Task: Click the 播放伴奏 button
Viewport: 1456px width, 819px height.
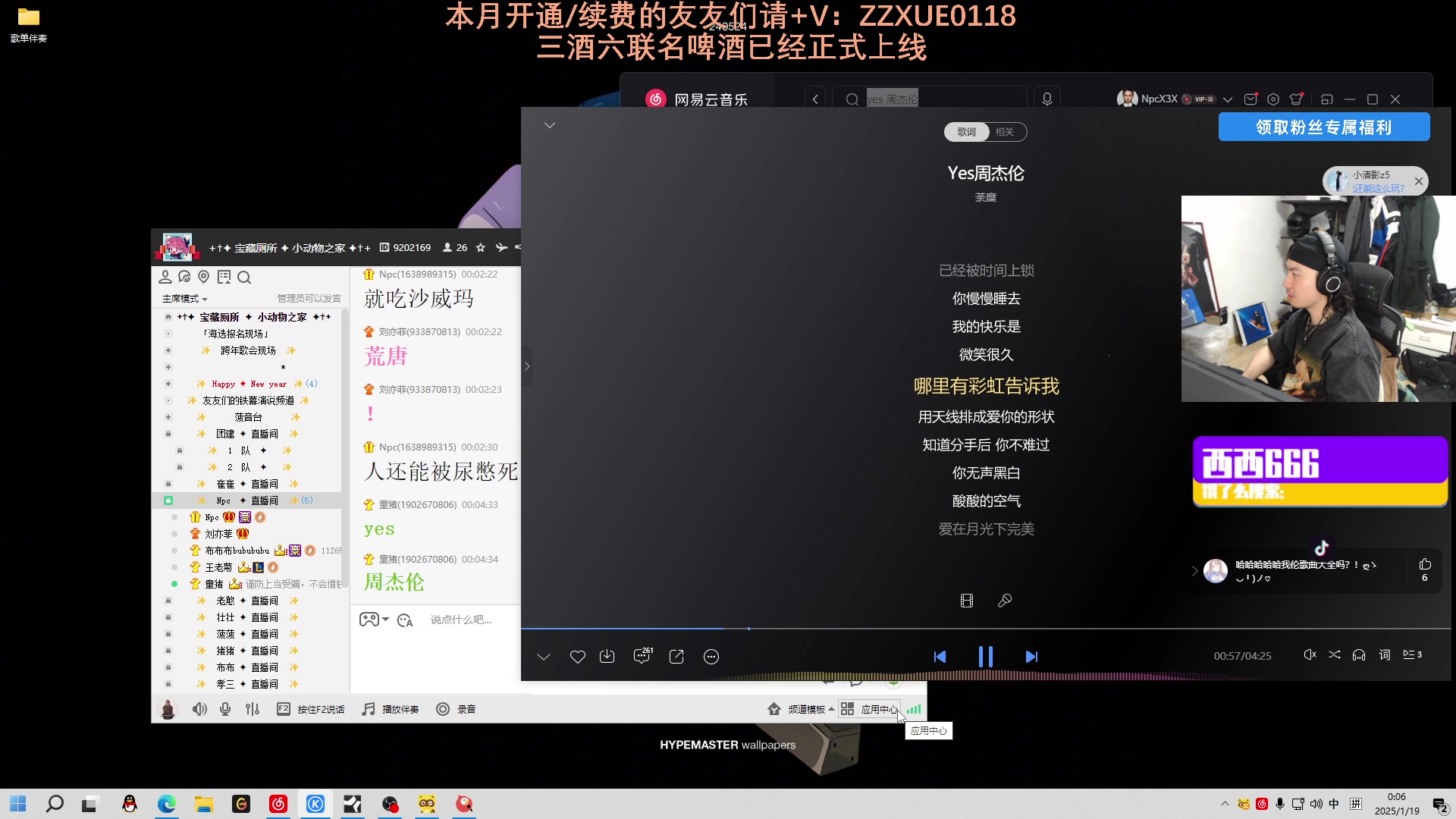Action: click(x=391, y=709)
